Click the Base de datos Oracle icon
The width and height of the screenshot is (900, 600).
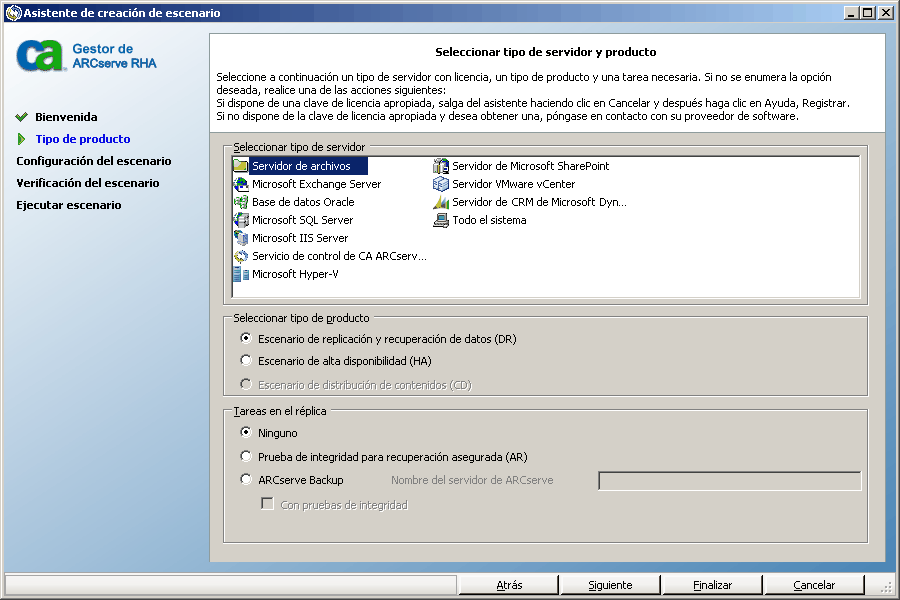(241, 202)
